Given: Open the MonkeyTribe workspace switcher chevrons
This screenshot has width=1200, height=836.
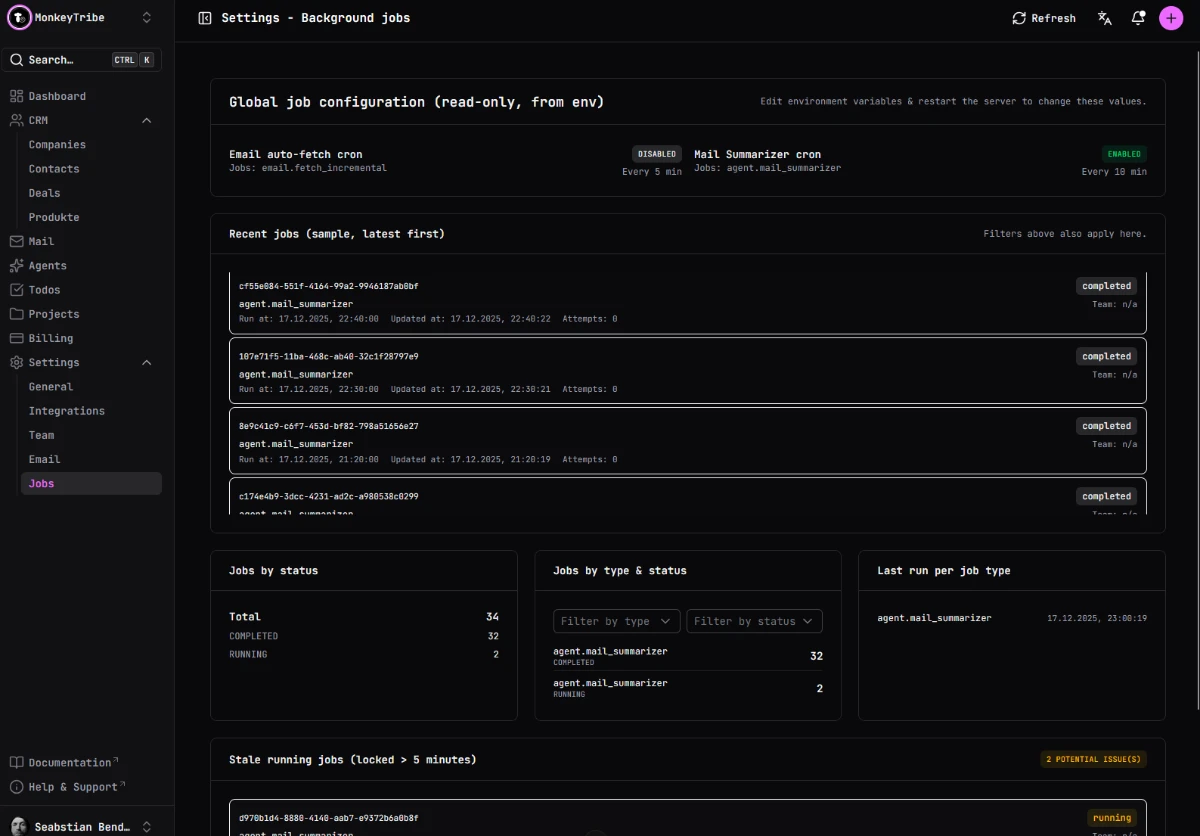Looking at the screenshot, I should click(147, 18).
